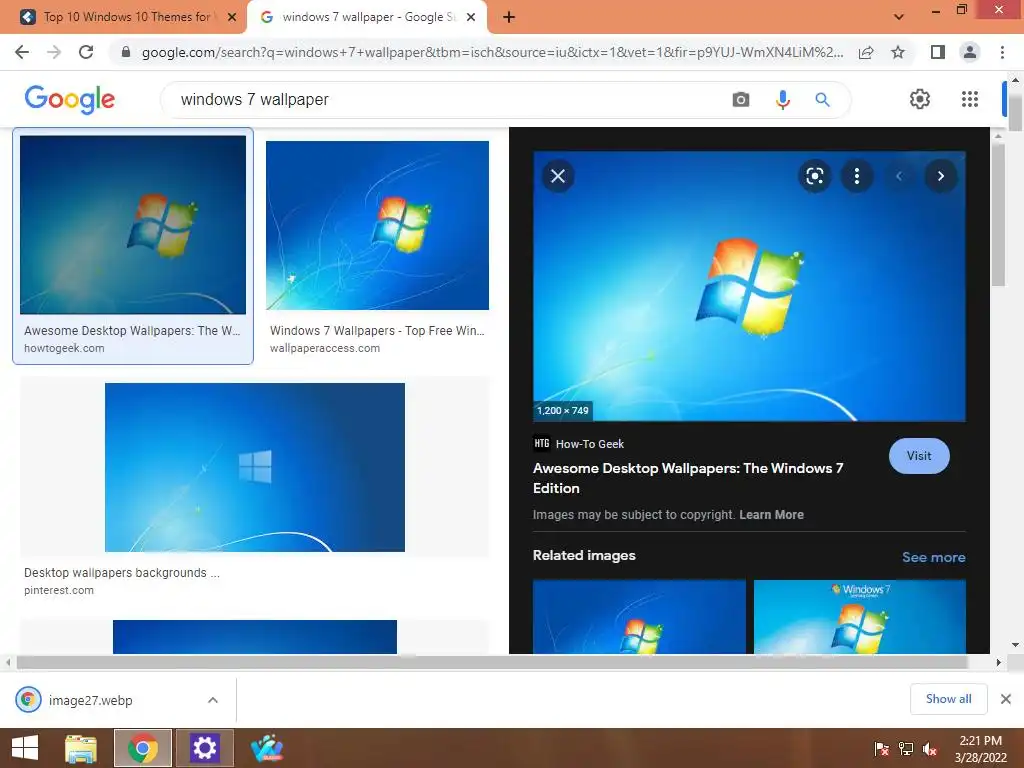Image resolution: width=1024 pixels, height=768 pixels.
Task: Click the Desktop wallpapers backgrounds caption
Action: point(121,573)
